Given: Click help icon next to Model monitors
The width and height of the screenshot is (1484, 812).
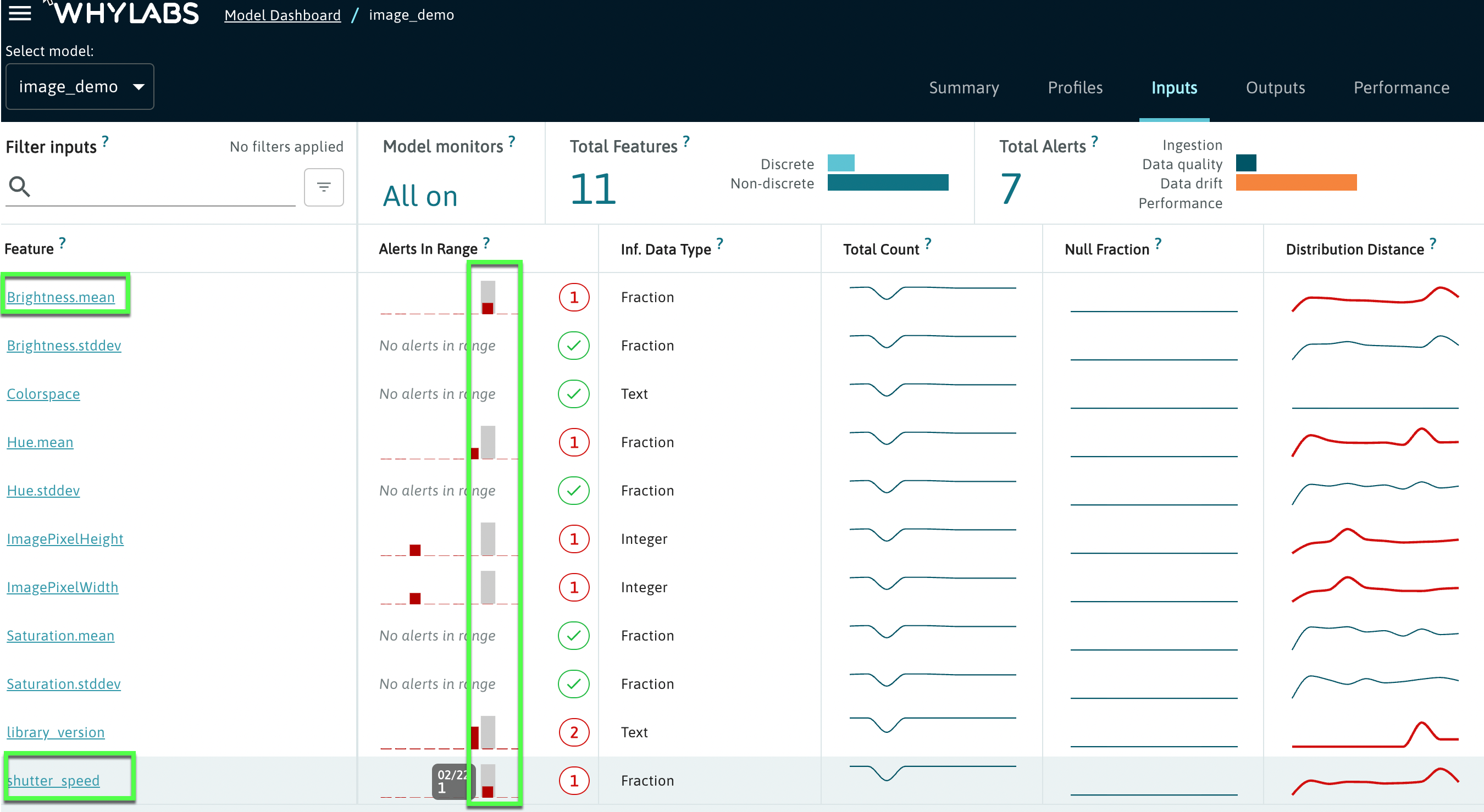Looking at the screenshot, I should pyautogui.click(x=512, y=141).
